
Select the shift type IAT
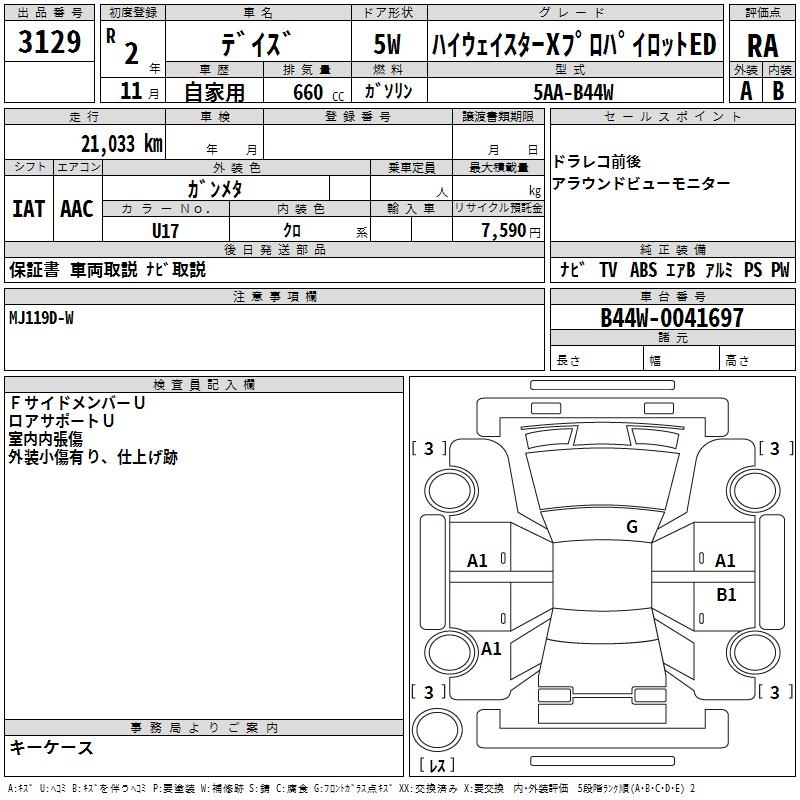[x=29, y=209]
